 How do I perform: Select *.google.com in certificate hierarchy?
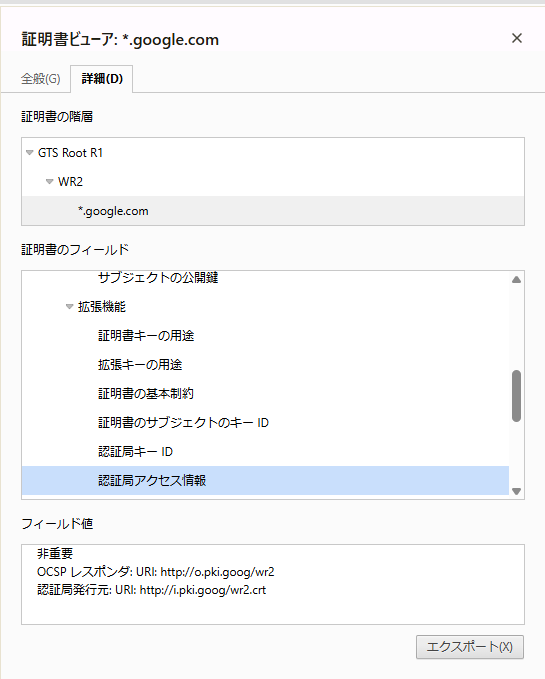point(273,211)
